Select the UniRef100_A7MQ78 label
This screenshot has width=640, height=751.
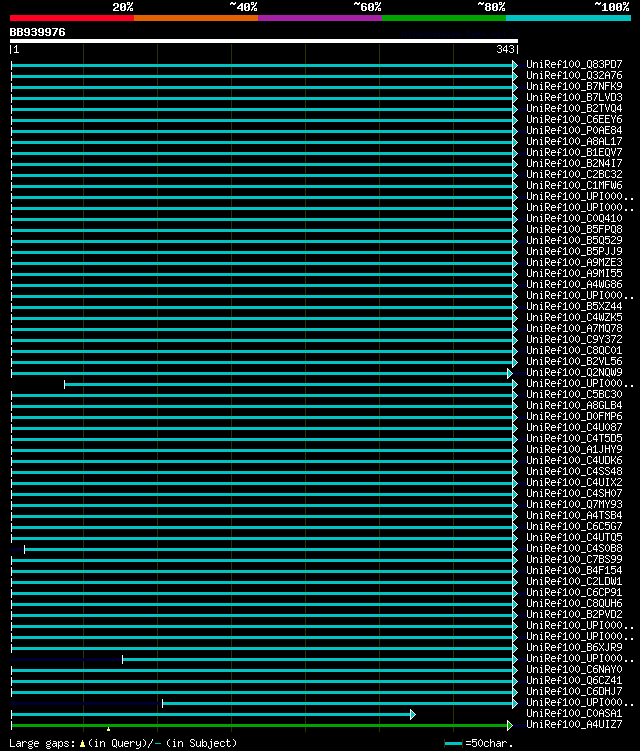click(x=574, y=329)
